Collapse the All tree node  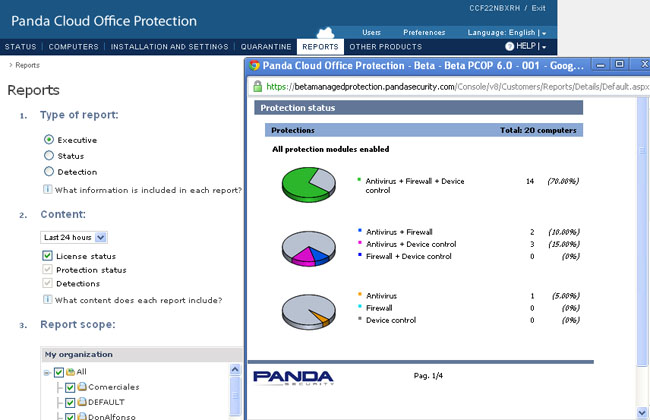tap(46, 373)
